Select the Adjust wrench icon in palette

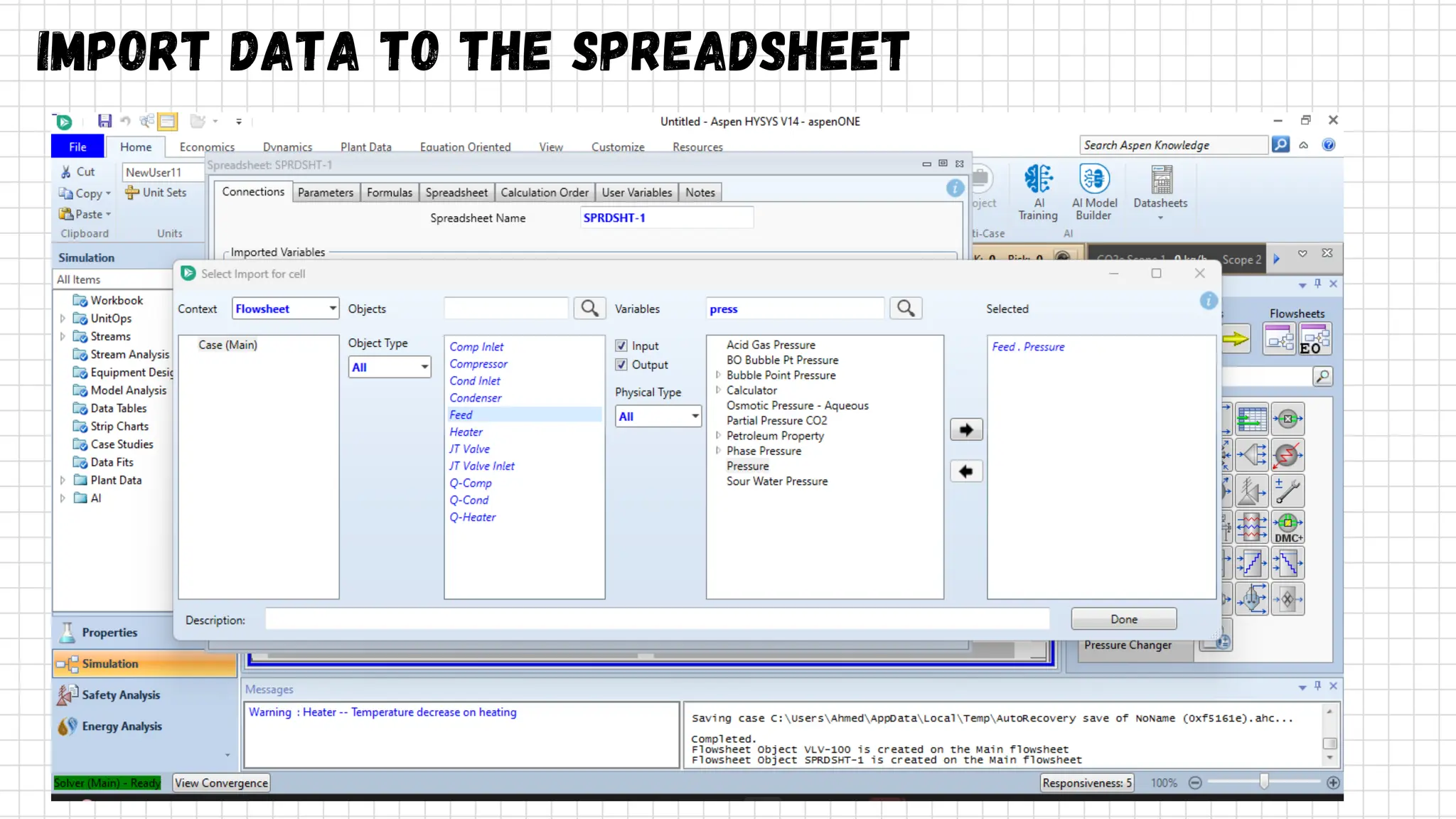tap(1288, 491)
